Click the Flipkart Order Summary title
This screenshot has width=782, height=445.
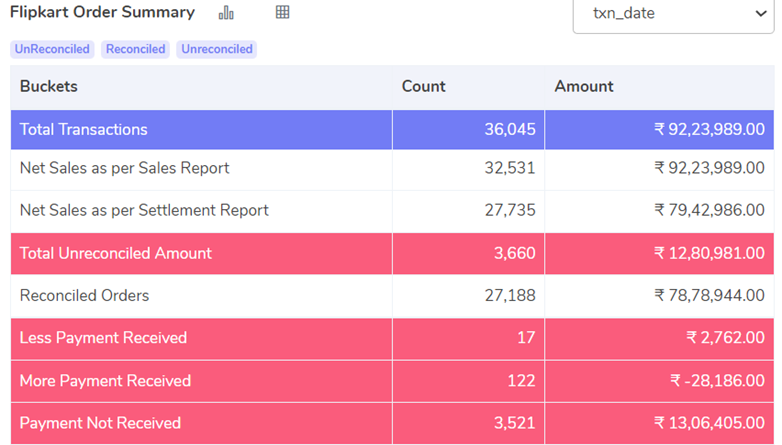(x=102, y=12)
